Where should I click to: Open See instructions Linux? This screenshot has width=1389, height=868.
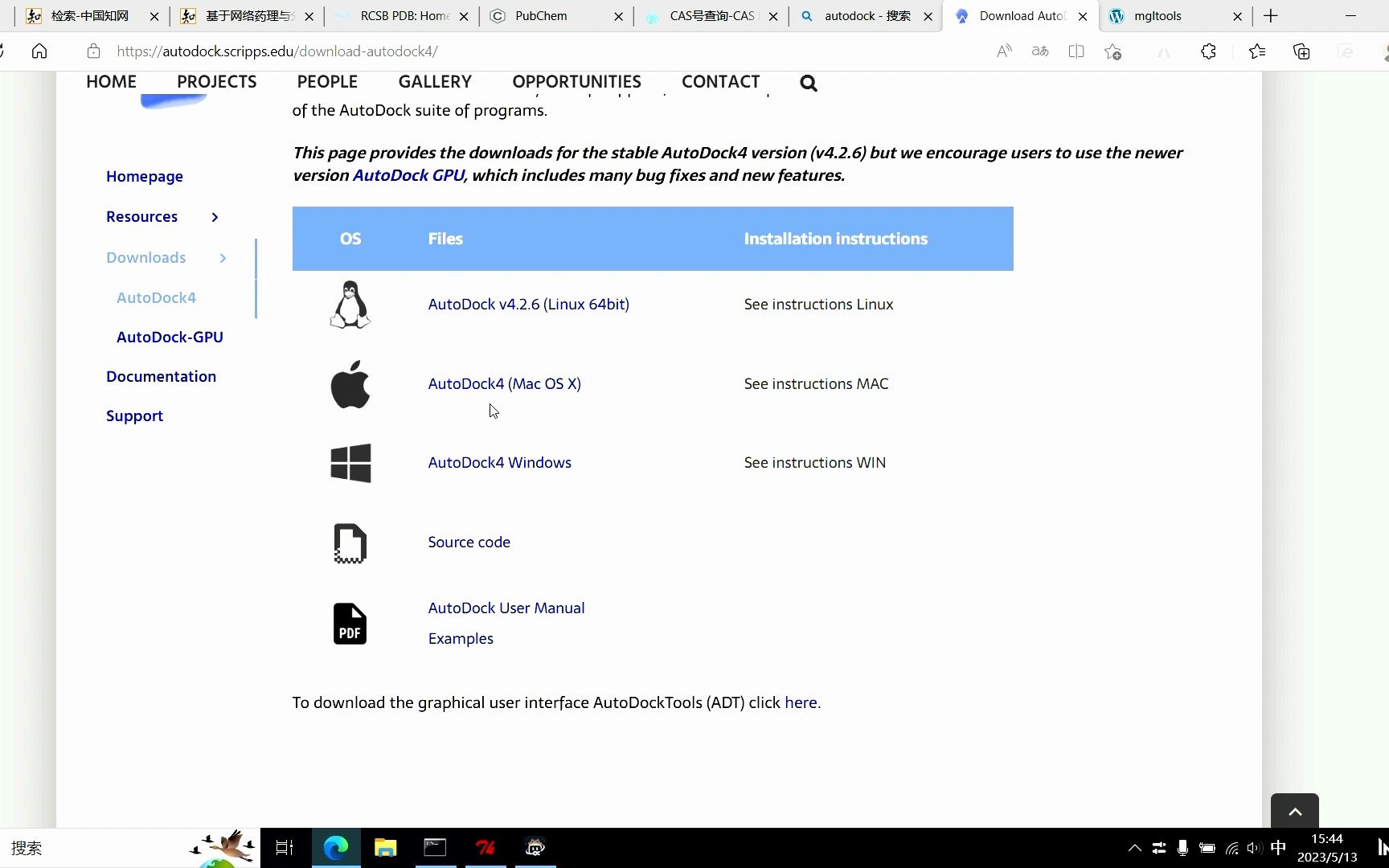[x=818, y=305]
